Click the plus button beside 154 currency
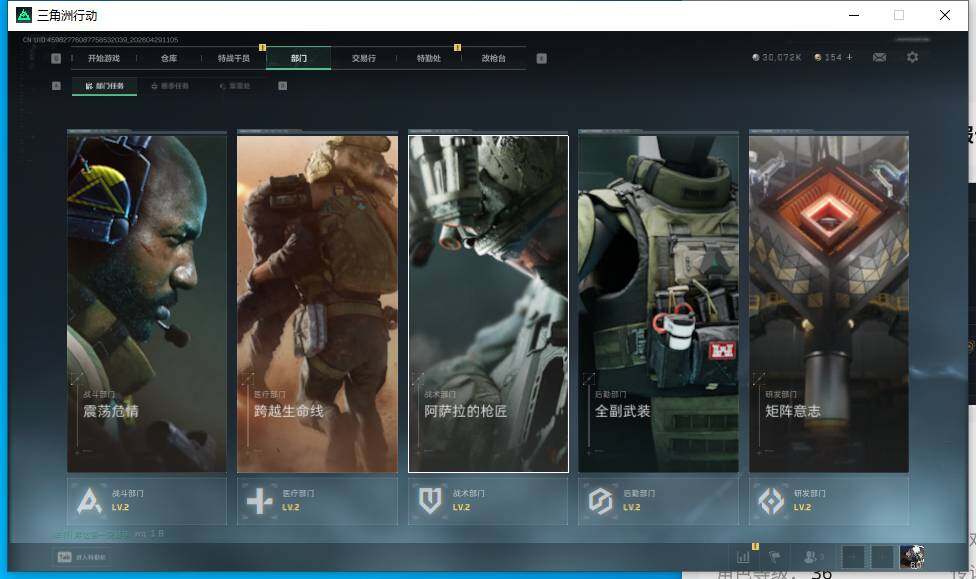 click(850, 58)
